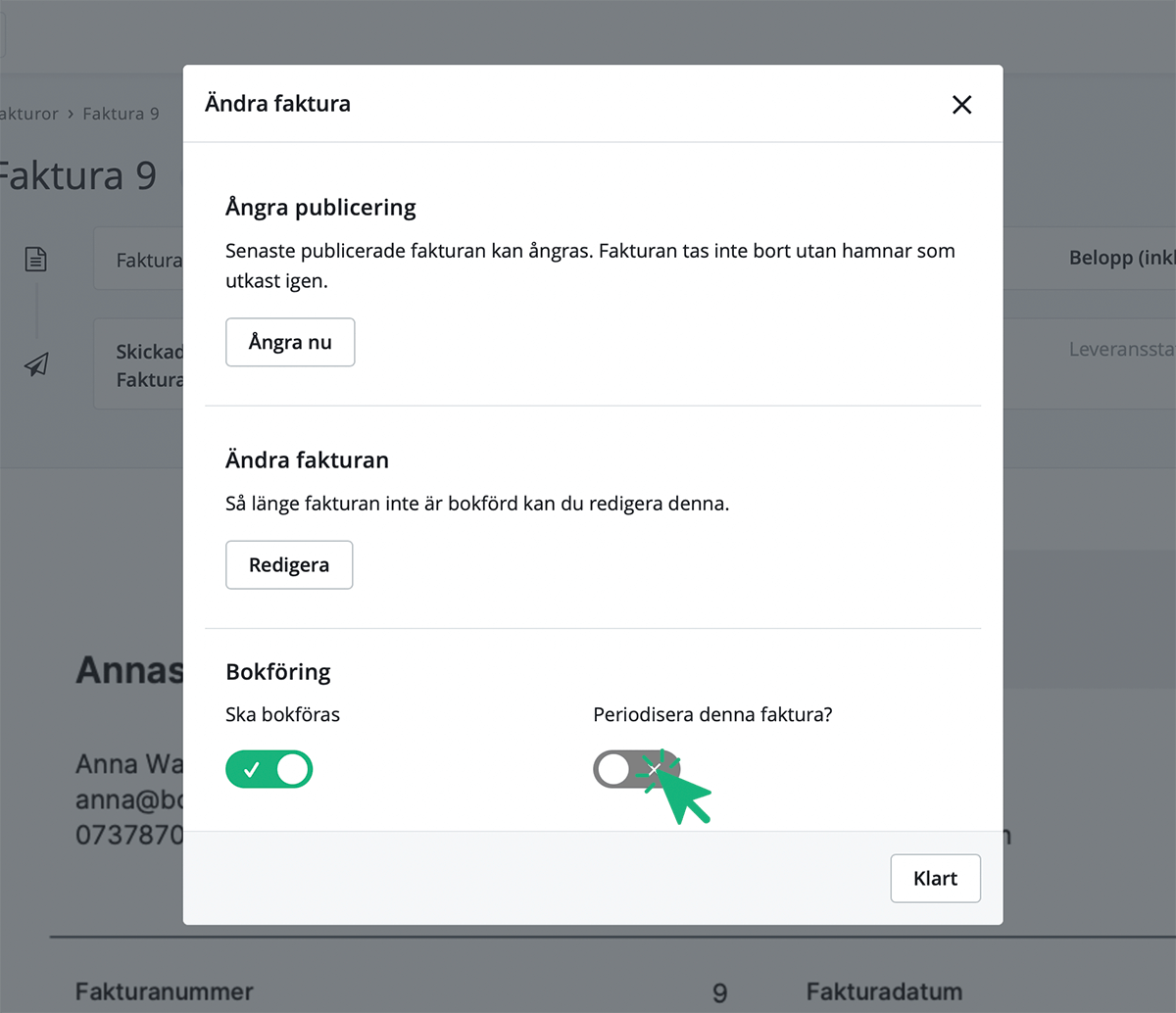
Task: Go to Fakturor in the breadcrumb
Action: [29, 114]
